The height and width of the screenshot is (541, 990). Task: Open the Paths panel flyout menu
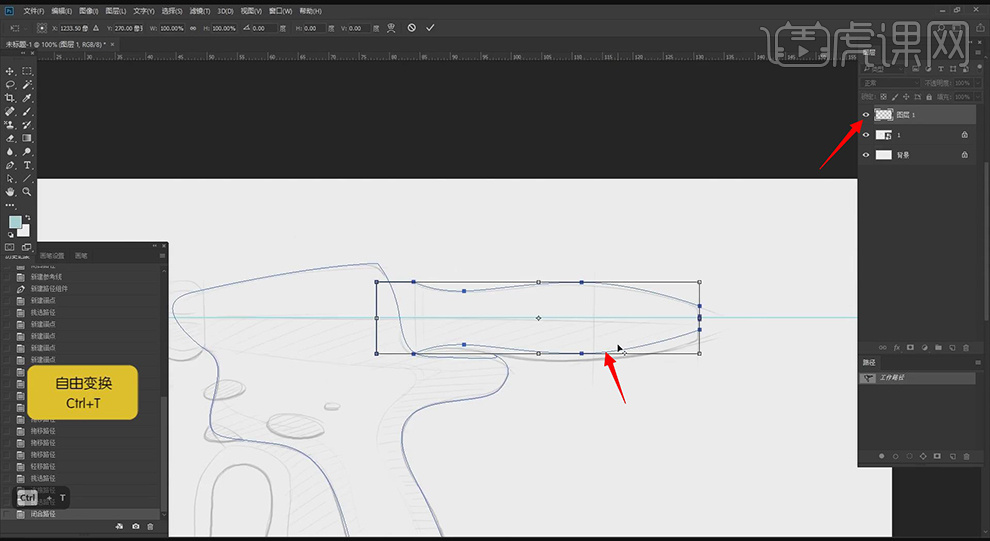978,362
